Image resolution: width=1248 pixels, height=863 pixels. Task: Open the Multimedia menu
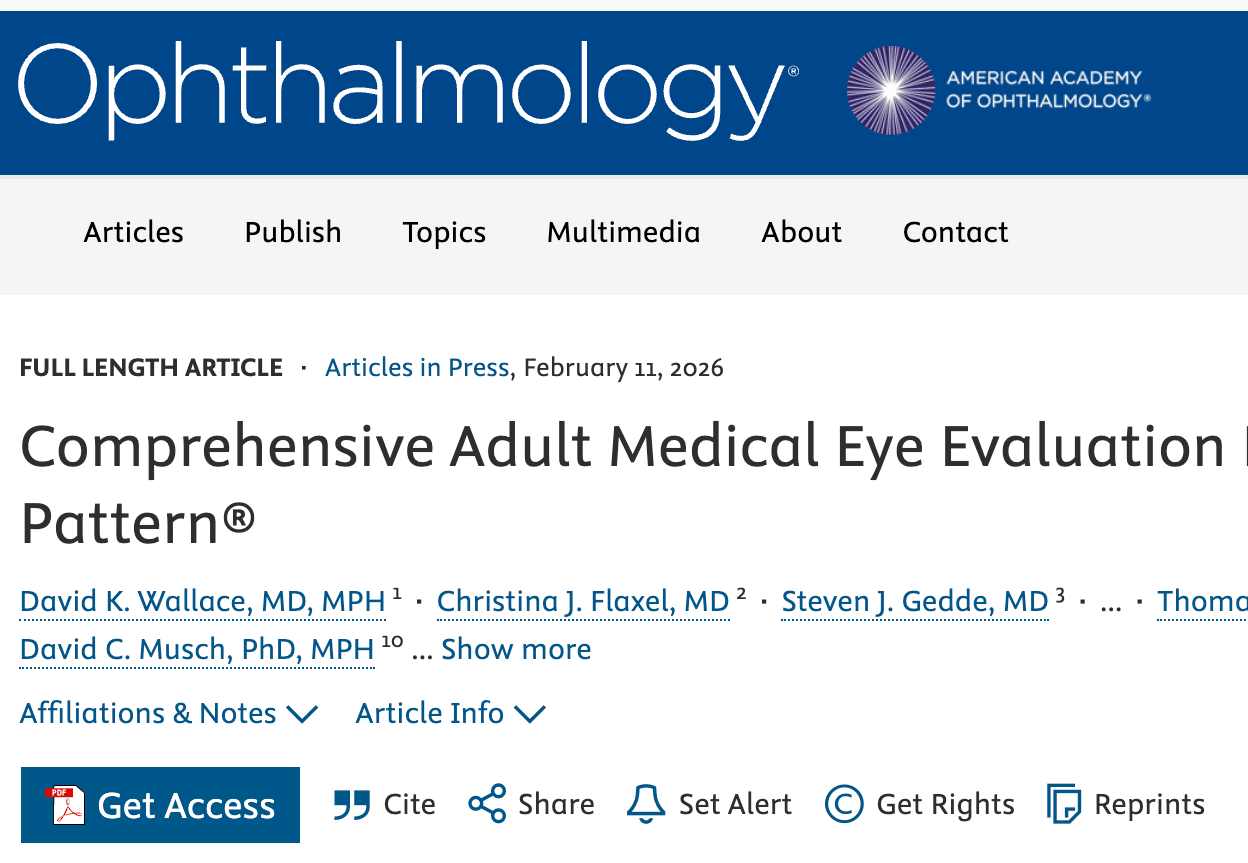[623, 232]
